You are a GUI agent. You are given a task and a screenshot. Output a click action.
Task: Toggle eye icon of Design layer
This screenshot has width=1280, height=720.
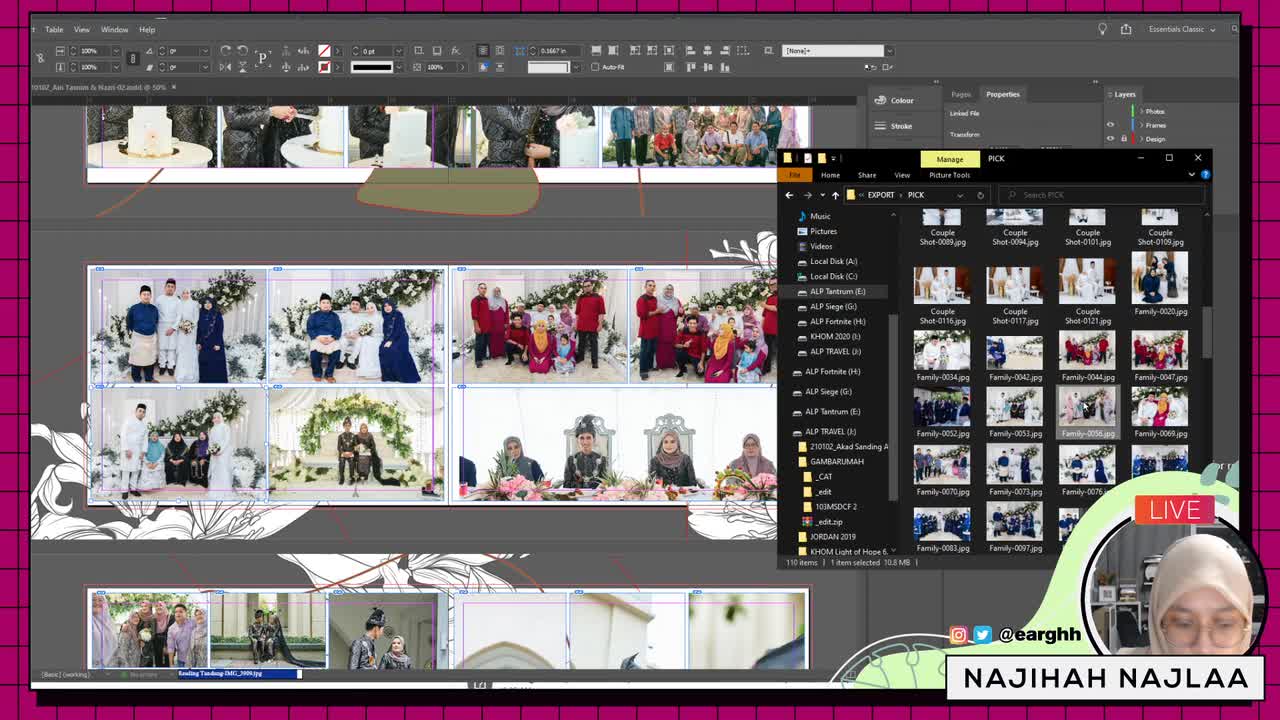[x=1110, y=138]
